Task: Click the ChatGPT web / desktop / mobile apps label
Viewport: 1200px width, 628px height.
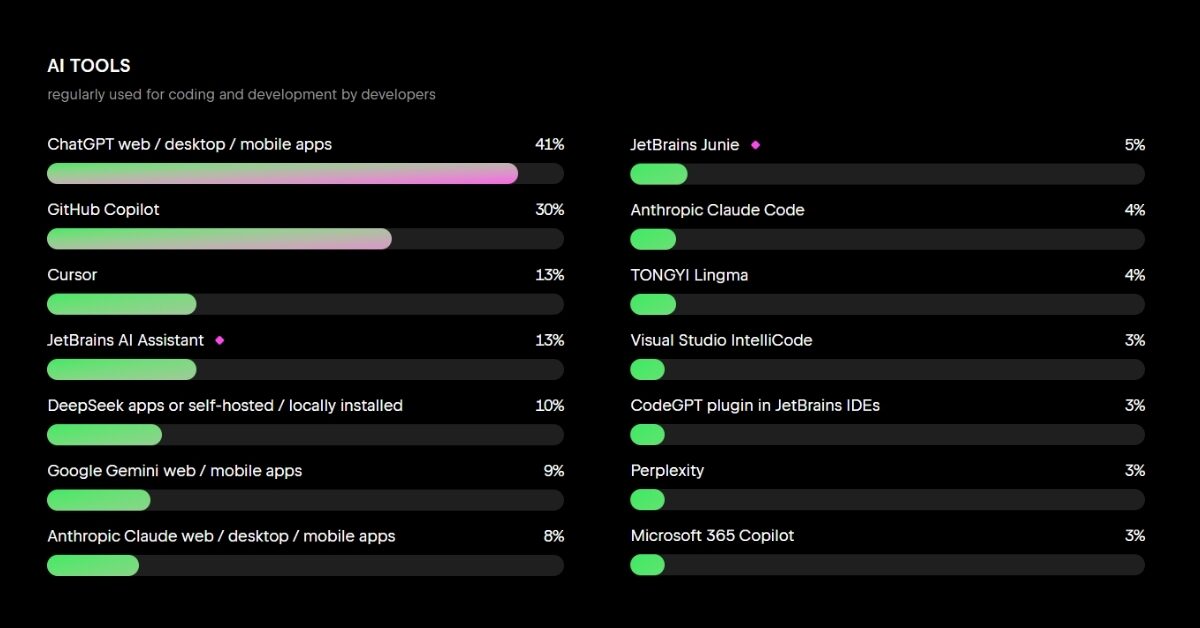Action: click(x=189, y=144)
